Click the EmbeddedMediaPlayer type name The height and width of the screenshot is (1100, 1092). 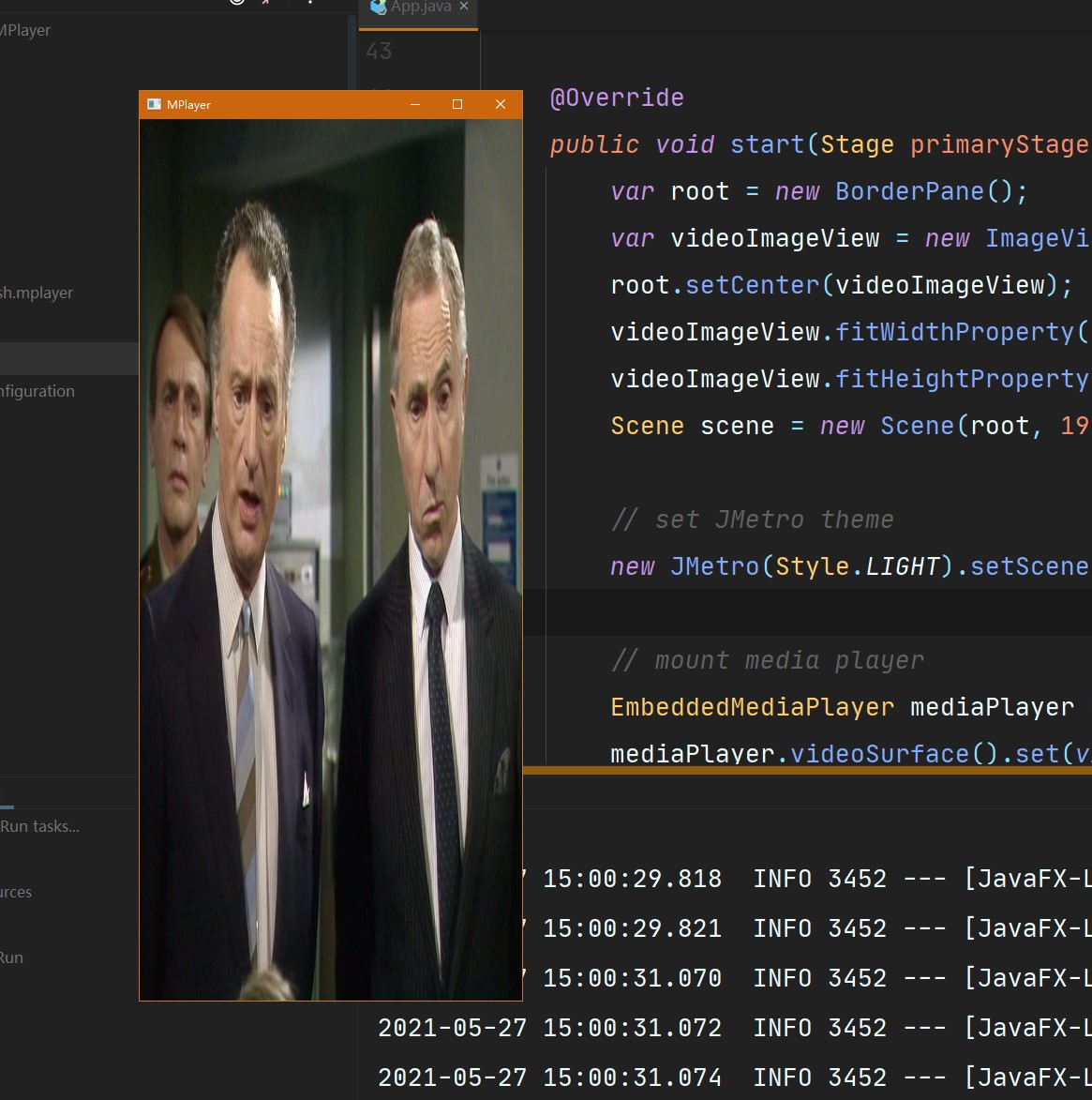[753, 707]
